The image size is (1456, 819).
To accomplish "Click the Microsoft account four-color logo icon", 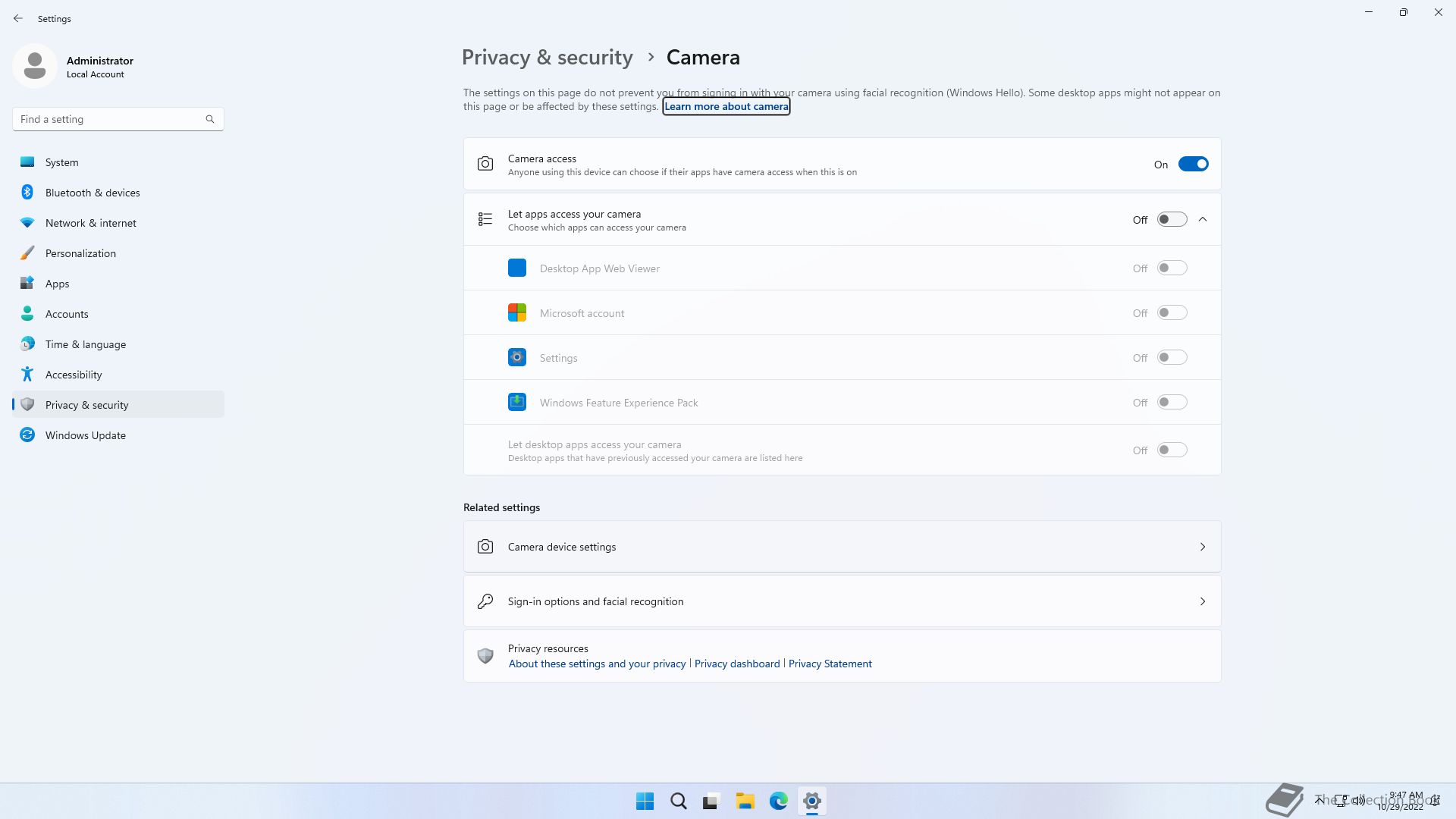I will click(517, 313).
